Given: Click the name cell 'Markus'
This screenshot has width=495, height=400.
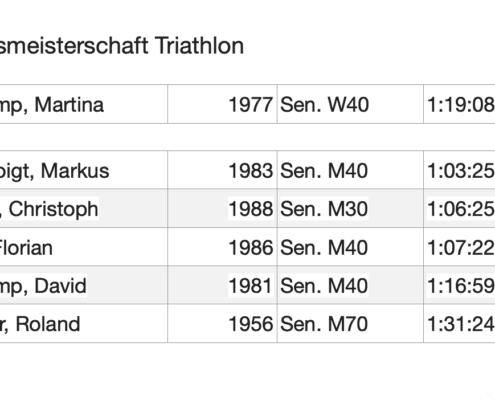Looking at the screenshot, I should tap(83, 170).
